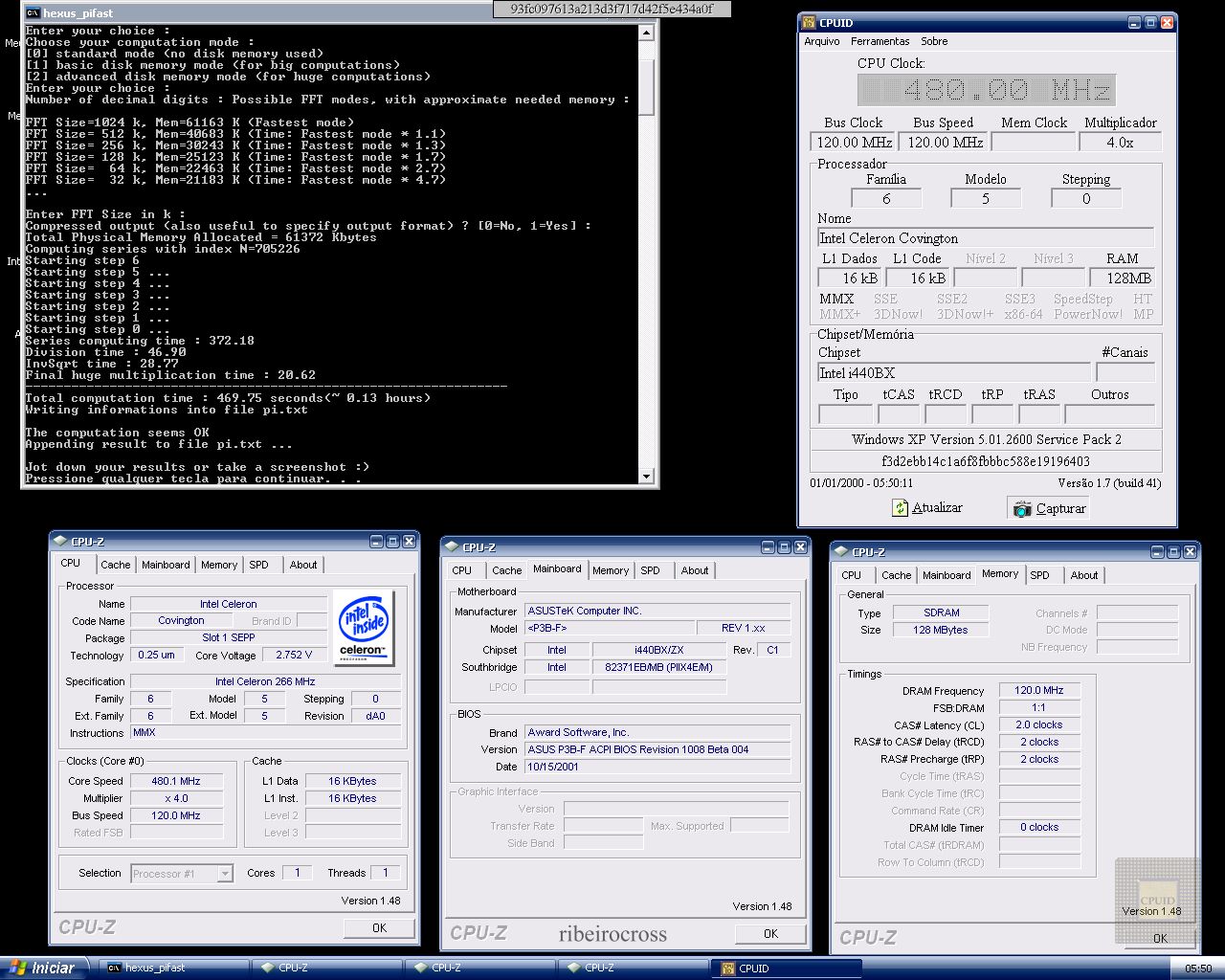Open Cache tab in CPU-Z CPU window
This screenshot has height=980, width=1225.
(x=116, y=565)
